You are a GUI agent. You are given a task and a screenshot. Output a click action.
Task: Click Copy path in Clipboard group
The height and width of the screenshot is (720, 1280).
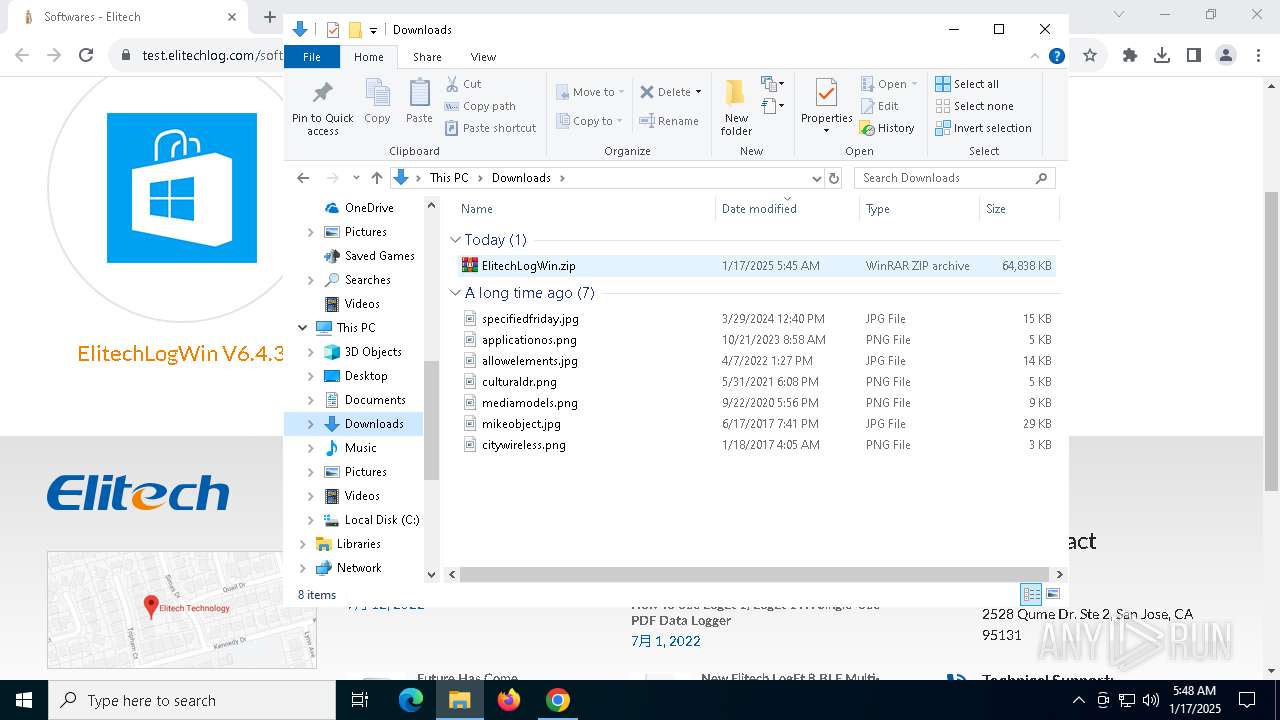pos(480,106)
